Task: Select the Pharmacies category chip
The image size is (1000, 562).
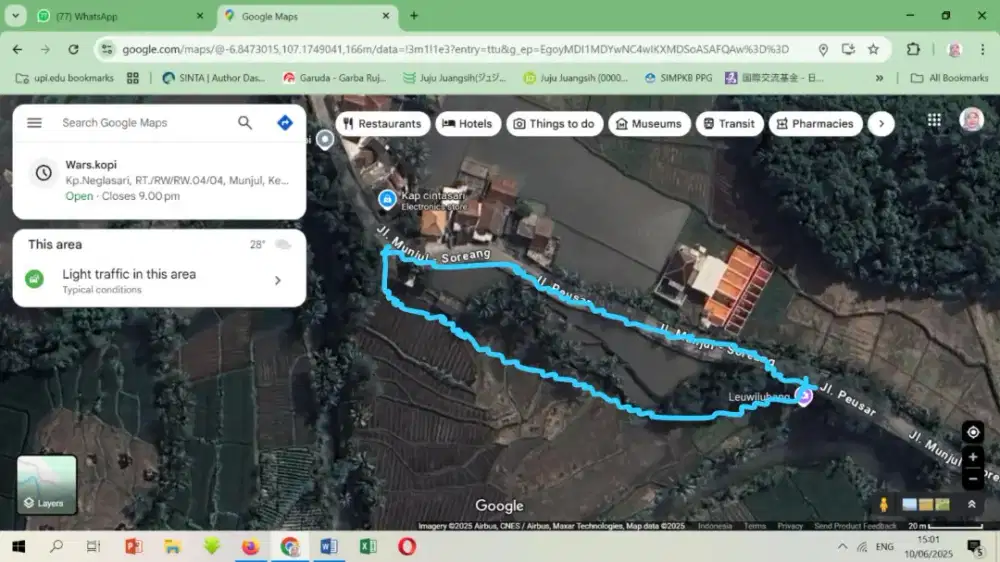Action: coord(813,124)
